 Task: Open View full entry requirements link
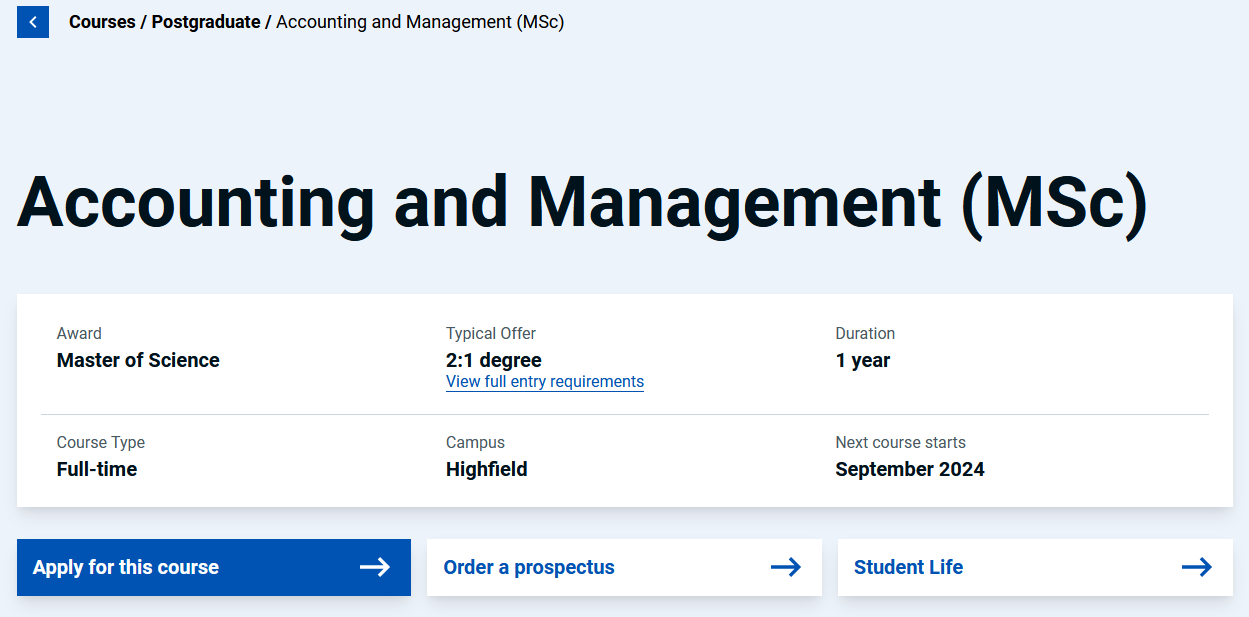(545, 382)
